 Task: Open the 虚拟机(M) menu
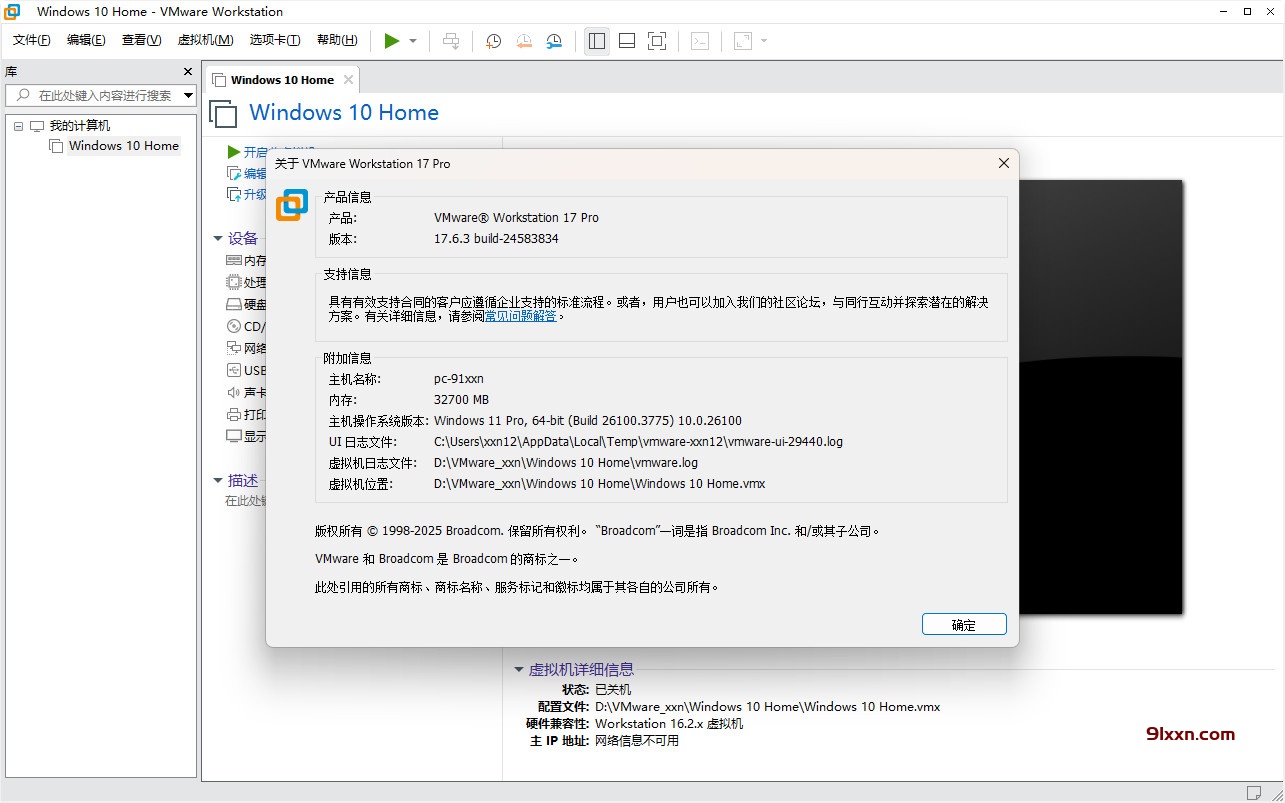(205, 40)
